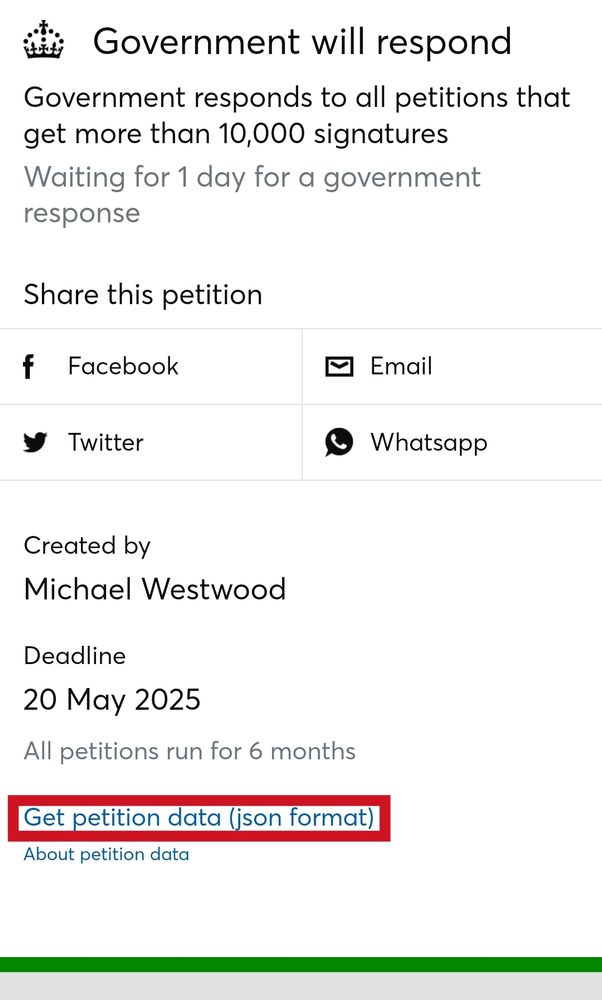Click the crown icon beside Government will respond
This screenshot has width=602, height=1000.
coord(44,40)
